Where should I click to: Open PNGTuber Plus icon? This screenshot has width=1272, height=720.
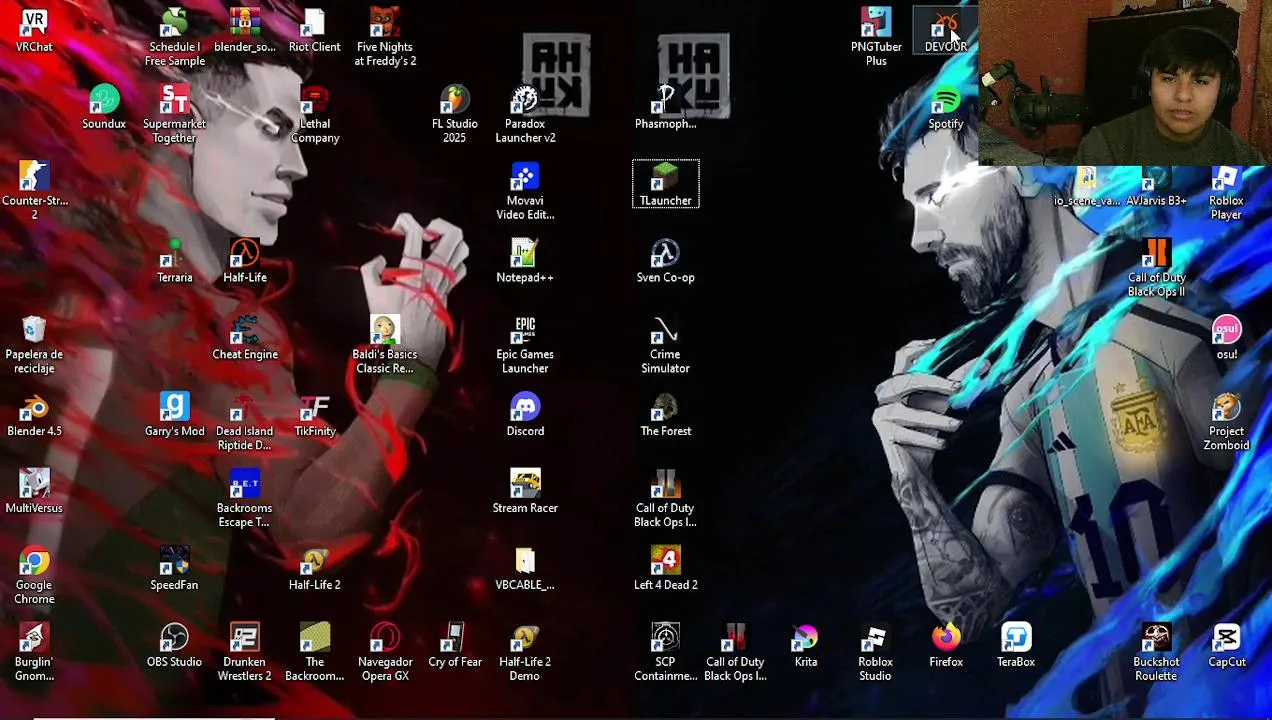(876, 38)
